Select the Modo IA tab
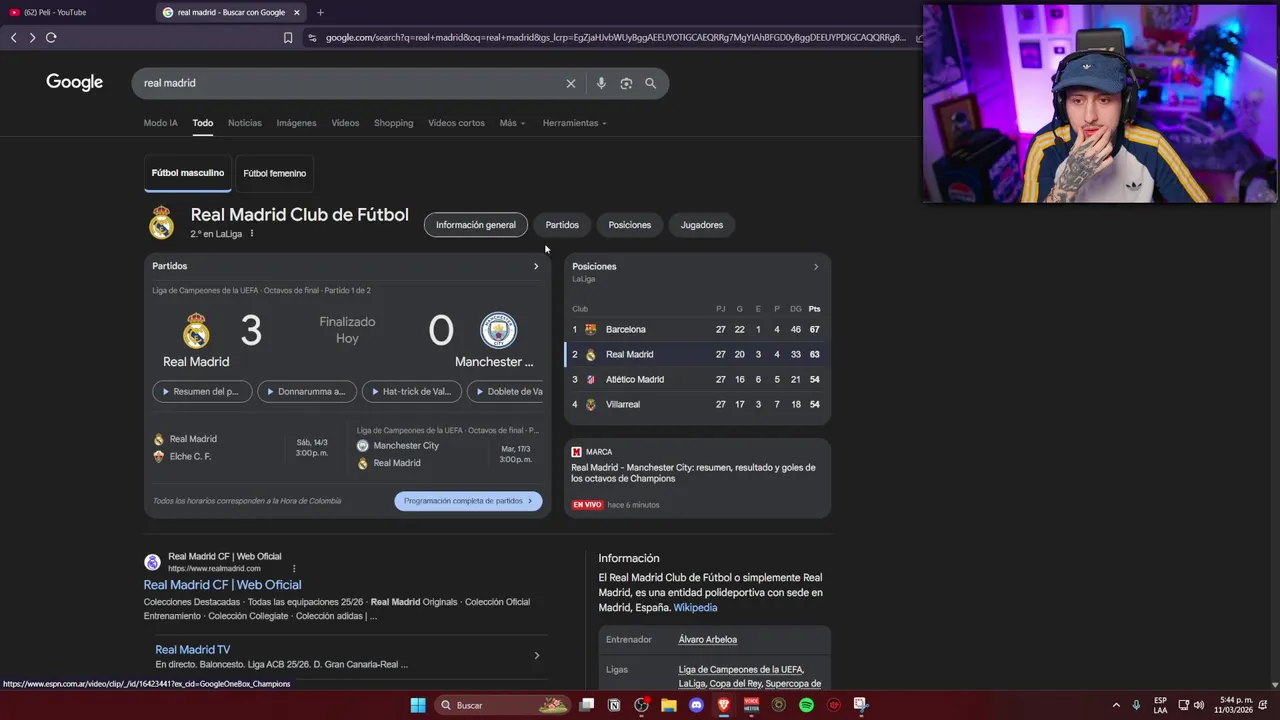This screenshot has width=1280, height=720. coord(160,123)
